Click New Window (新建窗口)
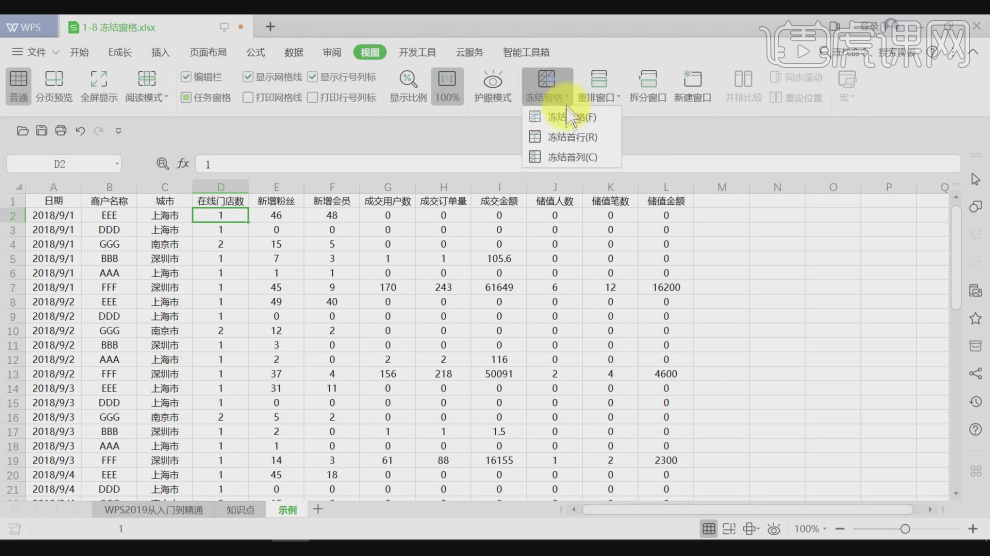Screen dimensions: 990x556 click(x=693, y=86)
